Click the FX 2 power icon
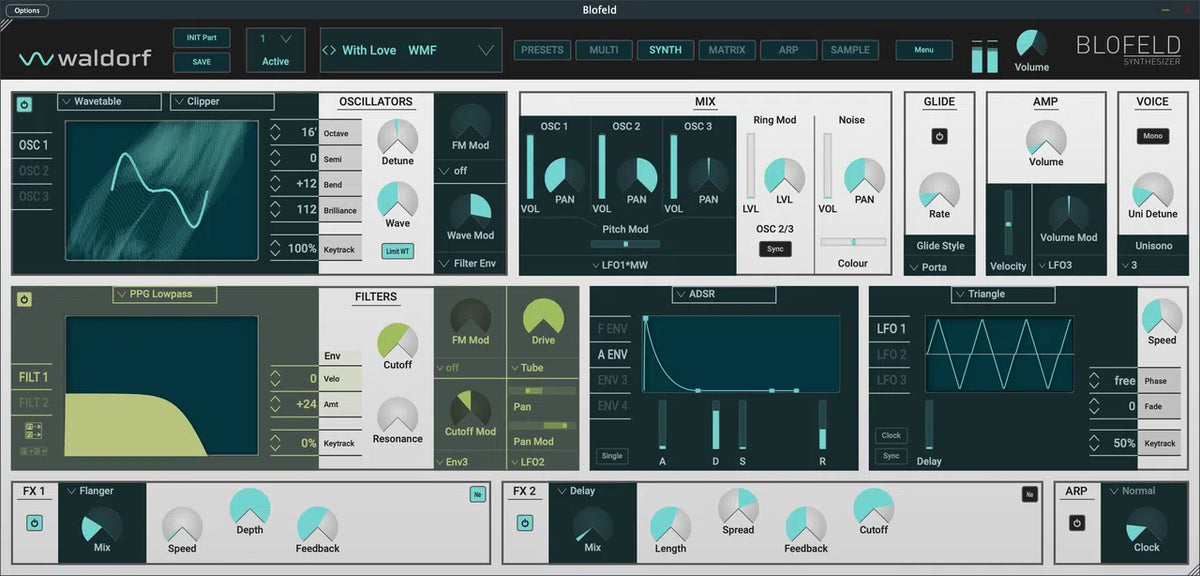Viewport: 1200px width, 576px height. coord(525,523)
